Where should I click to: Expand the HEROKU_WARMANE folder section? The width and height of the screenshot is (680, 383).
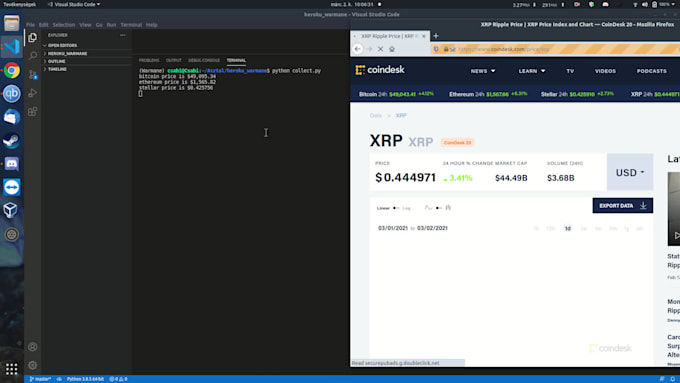point(67,53)
